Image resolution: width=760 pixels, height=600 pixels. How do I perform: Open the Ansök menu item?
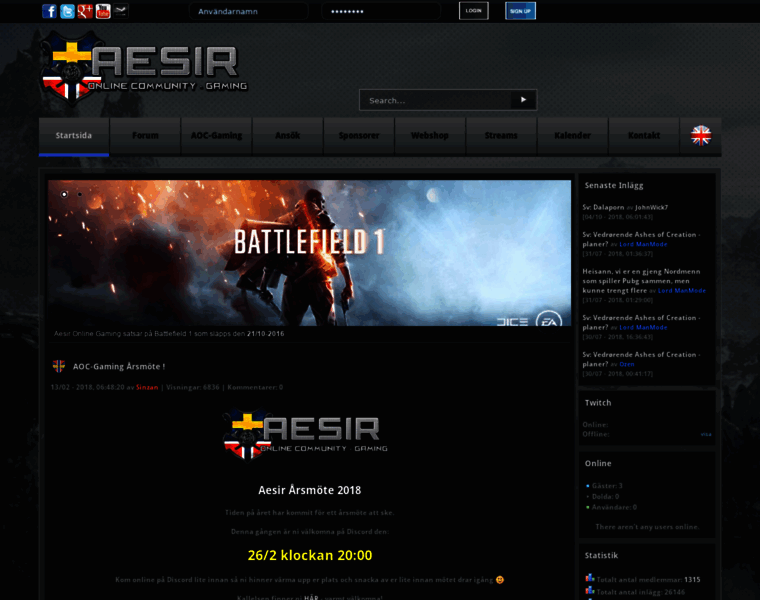(x=288, y=136)
